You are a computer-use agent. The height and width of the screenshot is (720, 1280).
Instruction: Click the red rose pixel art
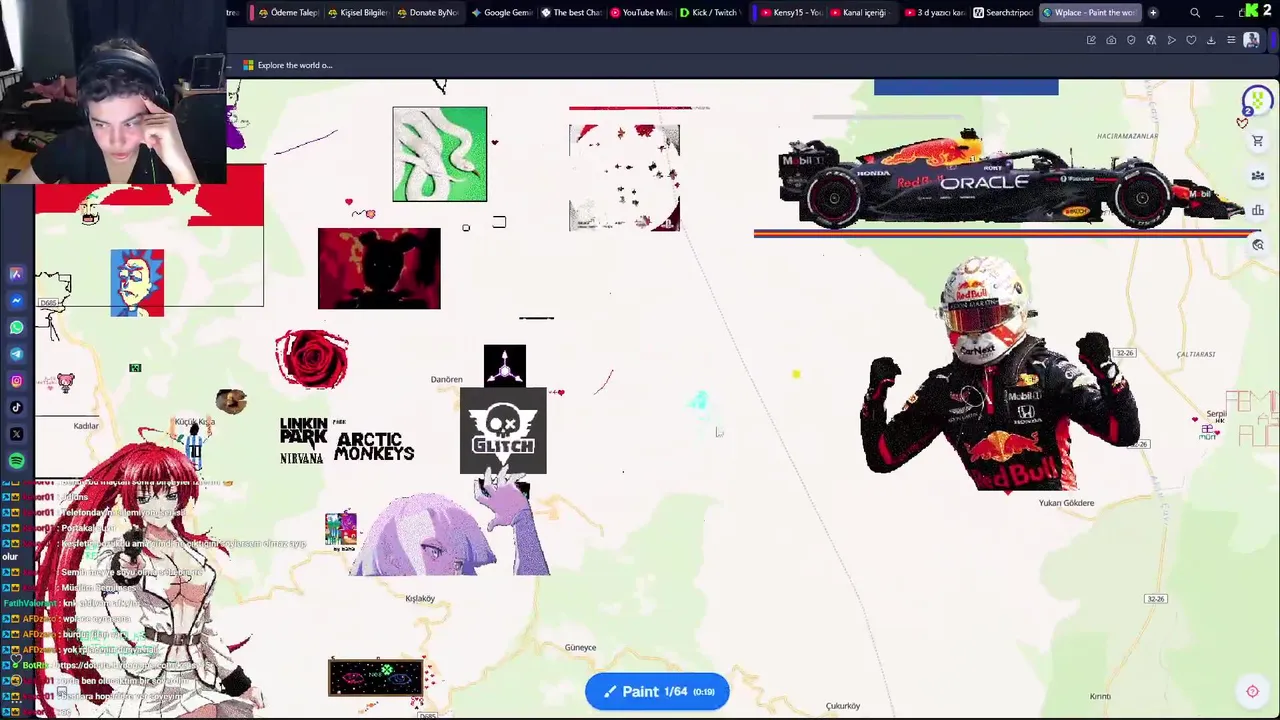coord(312,359)
